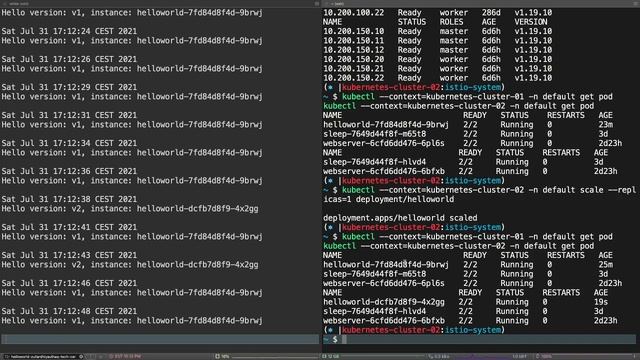The height and width of the screenshot is (360, 640).
Task: Select timestamp 'Sat Jul 31 17:12:29 CEST 2021'
Action: 69,87
